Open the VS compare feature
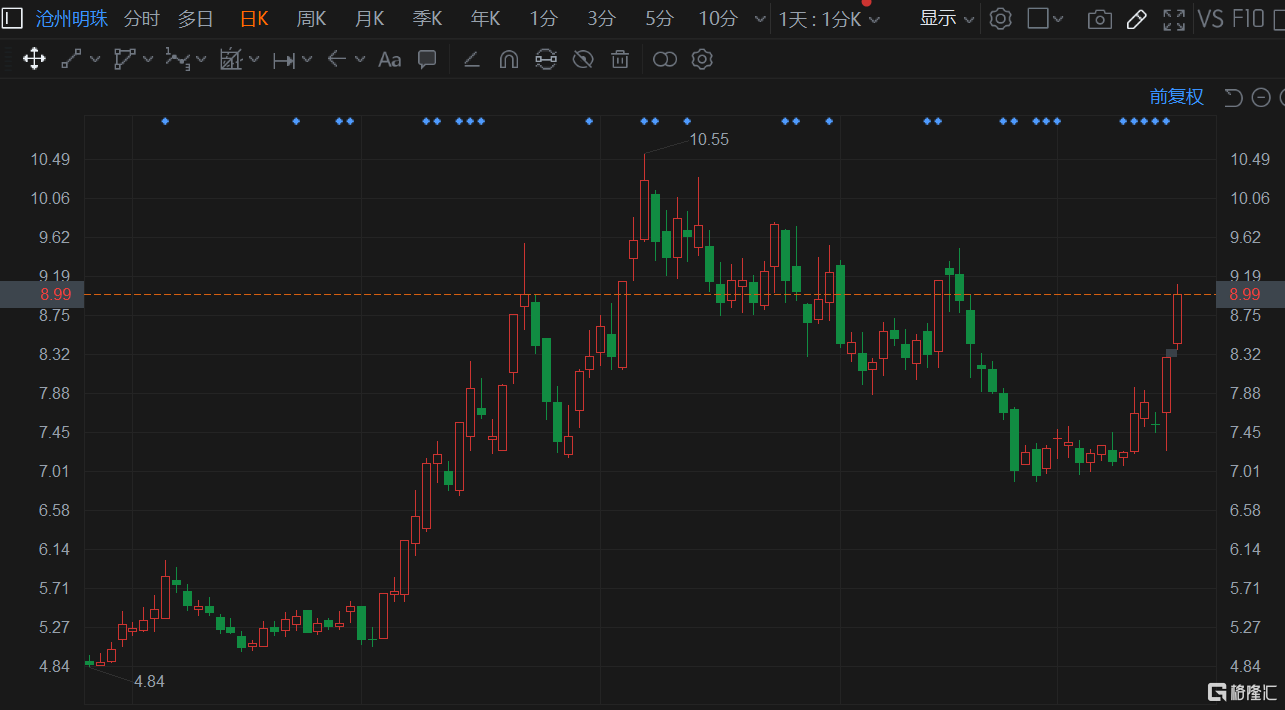This screenshot has height=710, width=1285. point(1210,18)
